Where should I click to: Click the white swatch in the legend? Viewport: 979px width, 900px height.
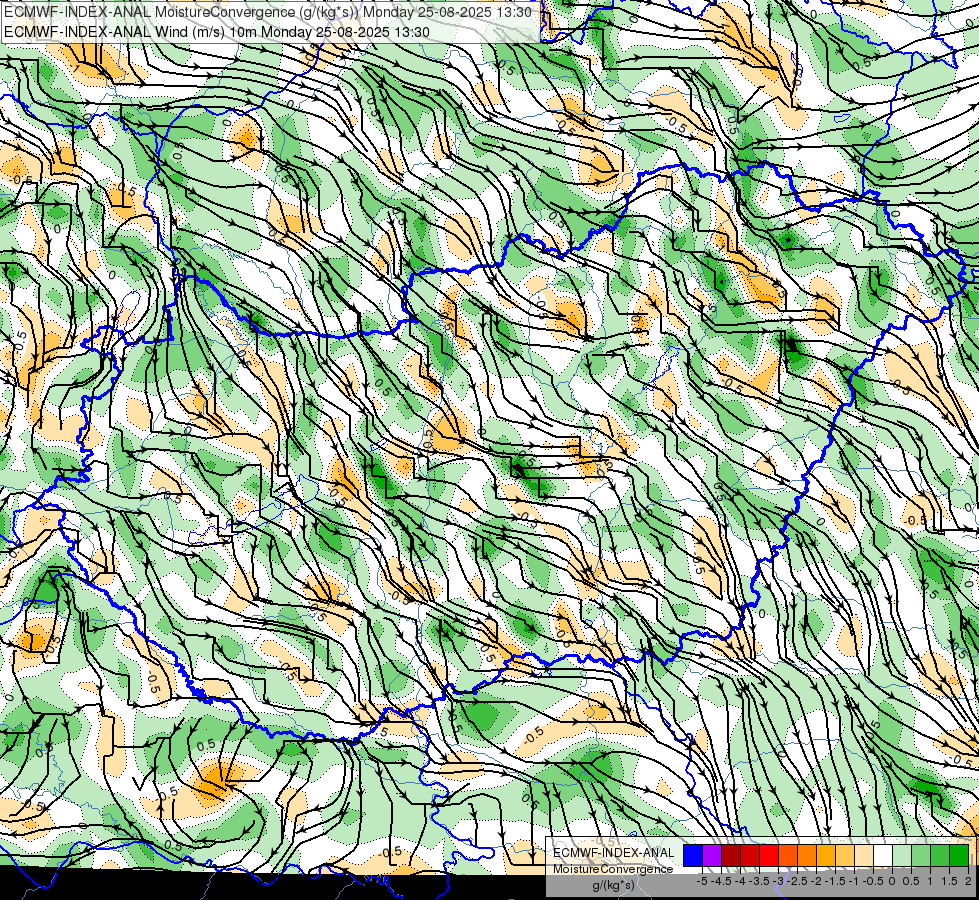pos(883,855)
